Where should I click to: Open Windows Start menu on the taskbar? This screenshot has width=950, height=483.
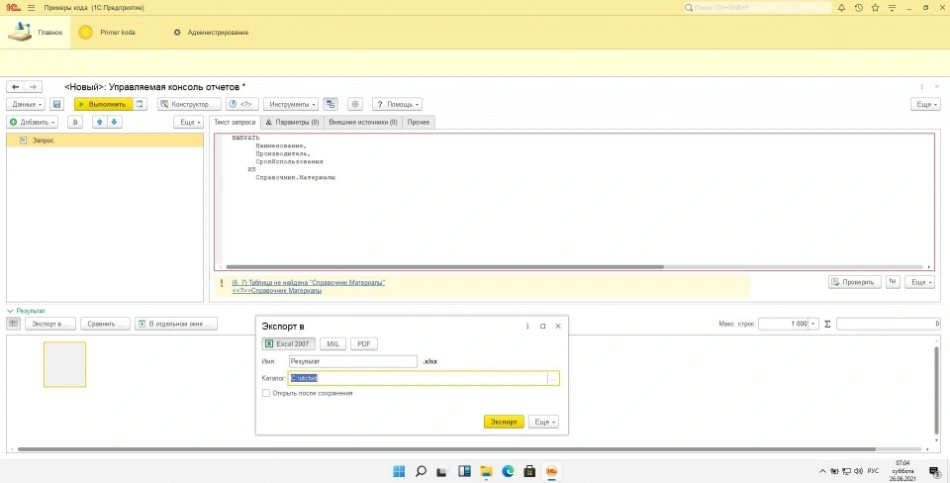pos(399,471)
